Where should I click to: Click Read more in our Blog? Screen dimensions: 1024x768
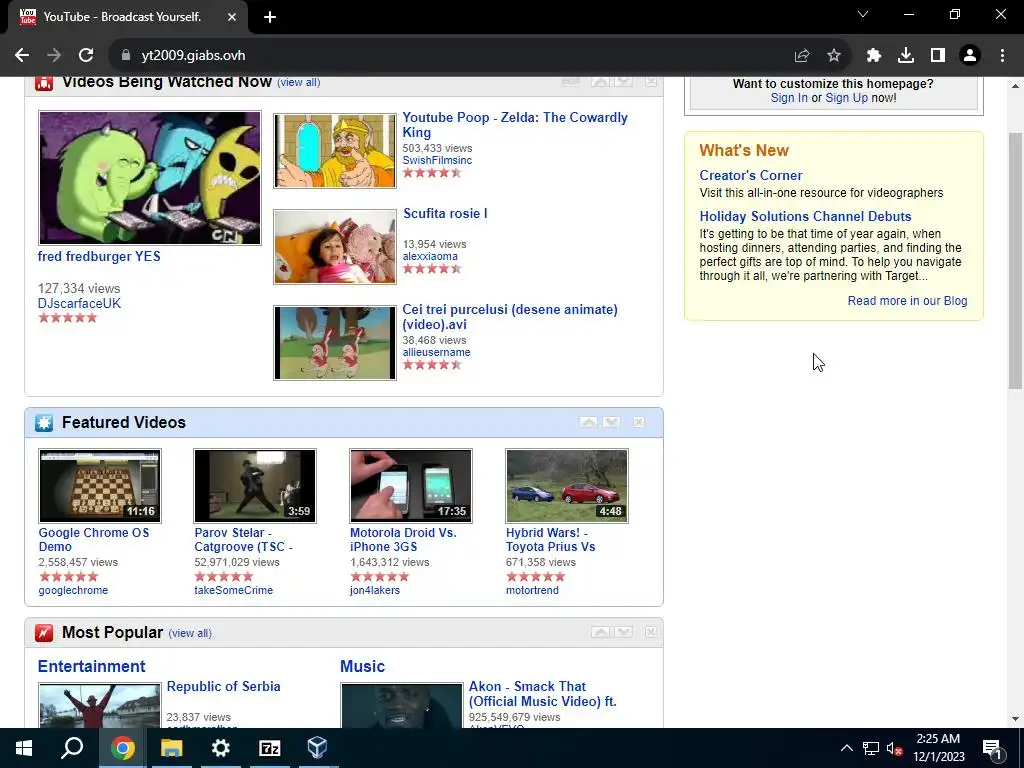907,301
